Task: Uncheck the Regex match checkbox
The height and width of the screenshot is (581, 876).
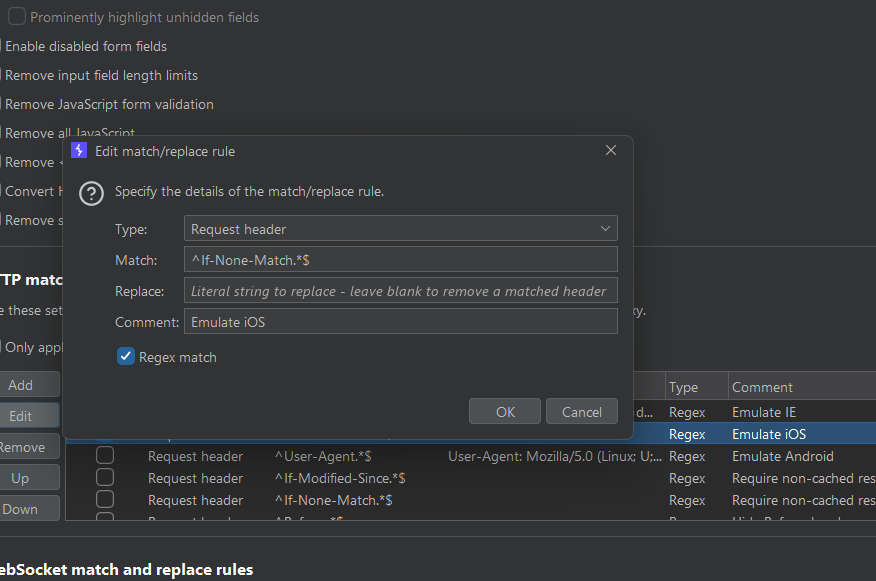Action: tap(126, 356)
